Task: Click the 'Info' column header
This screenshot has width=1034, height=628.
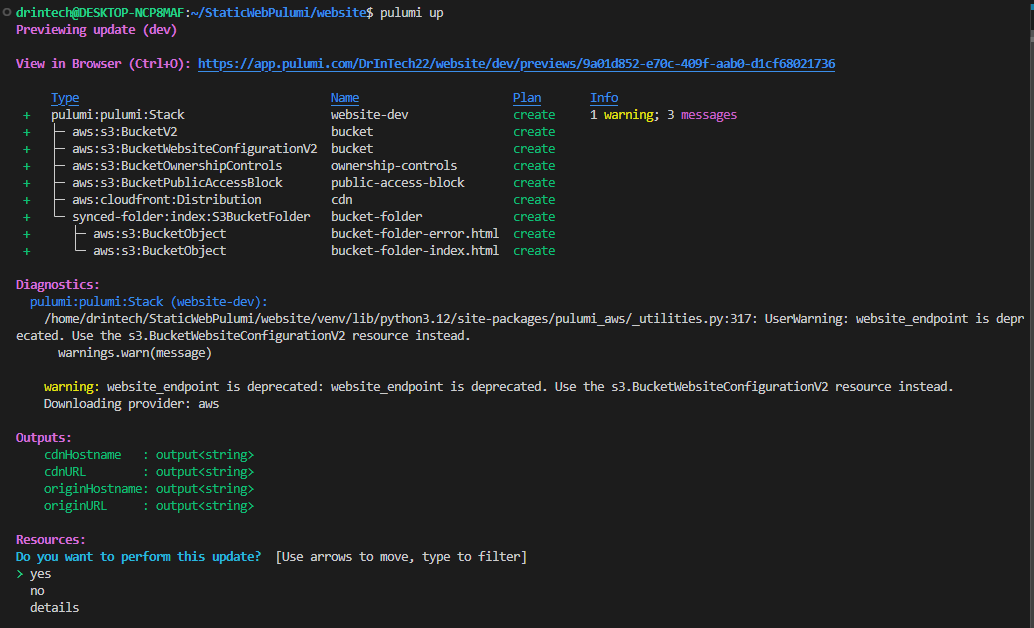Action: (604, 98)
